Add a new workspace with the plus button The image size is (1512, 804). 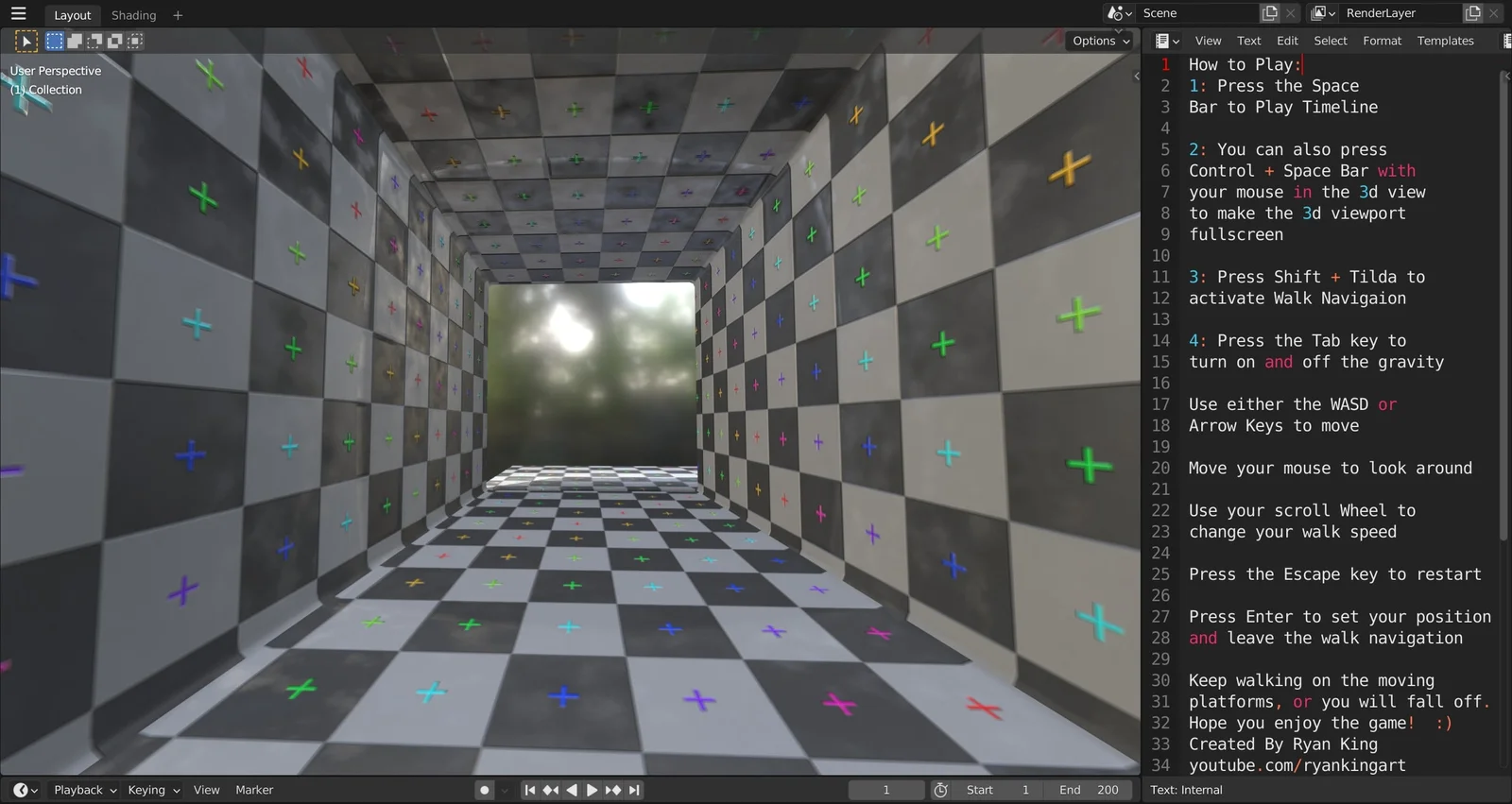pos(178,15)
